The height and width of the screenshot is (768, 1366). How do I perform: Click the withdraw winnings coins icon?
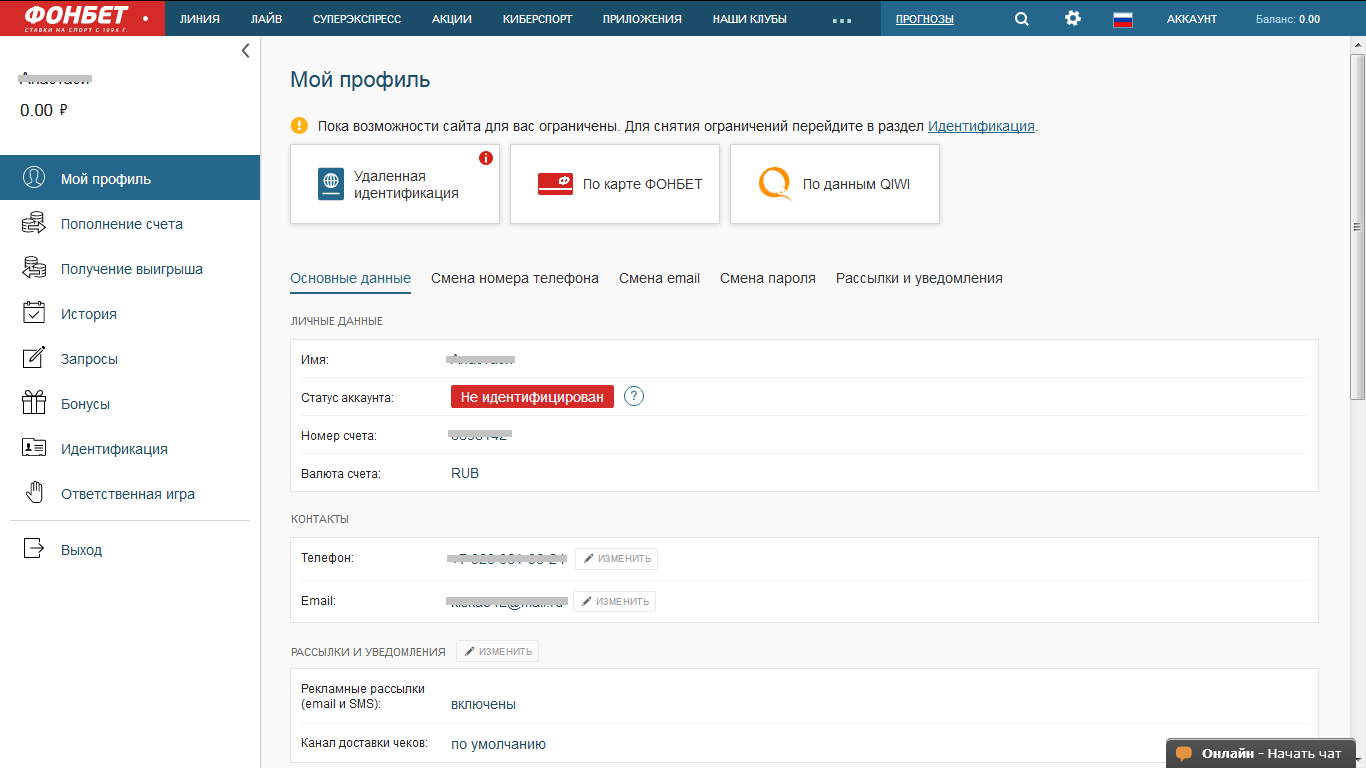tap(34, 268)
